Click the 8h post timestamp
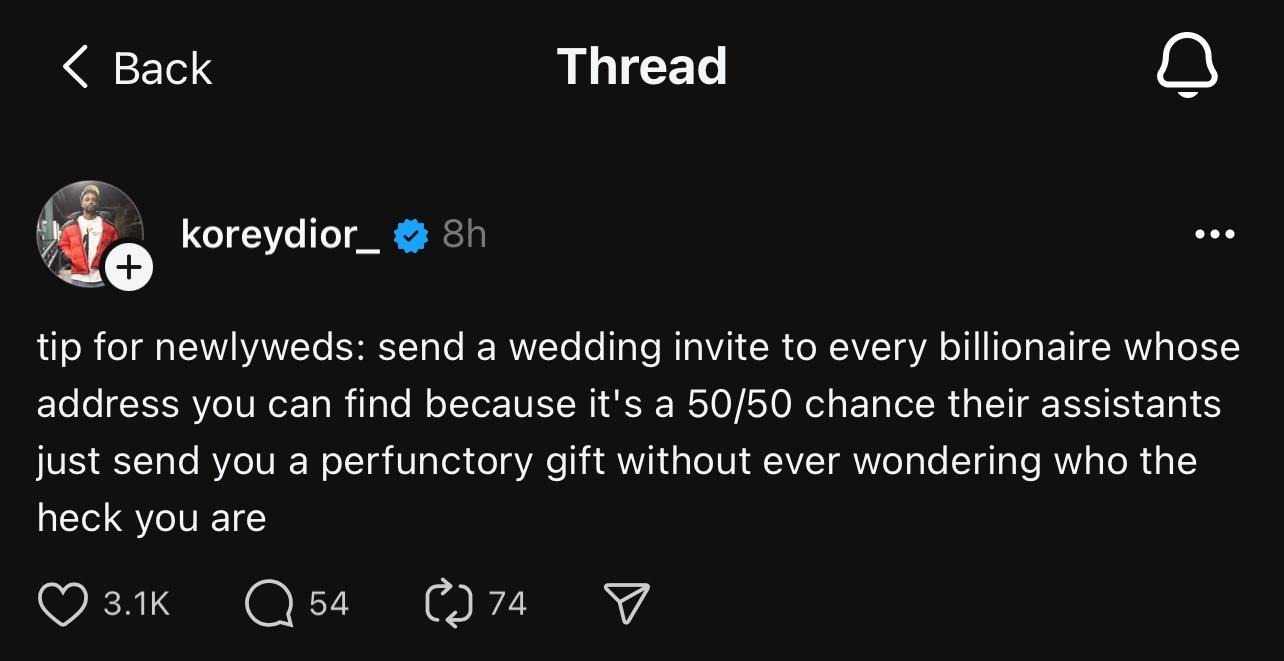The width and height of the screenshot is (1284, 661). (x=464, y=234)
